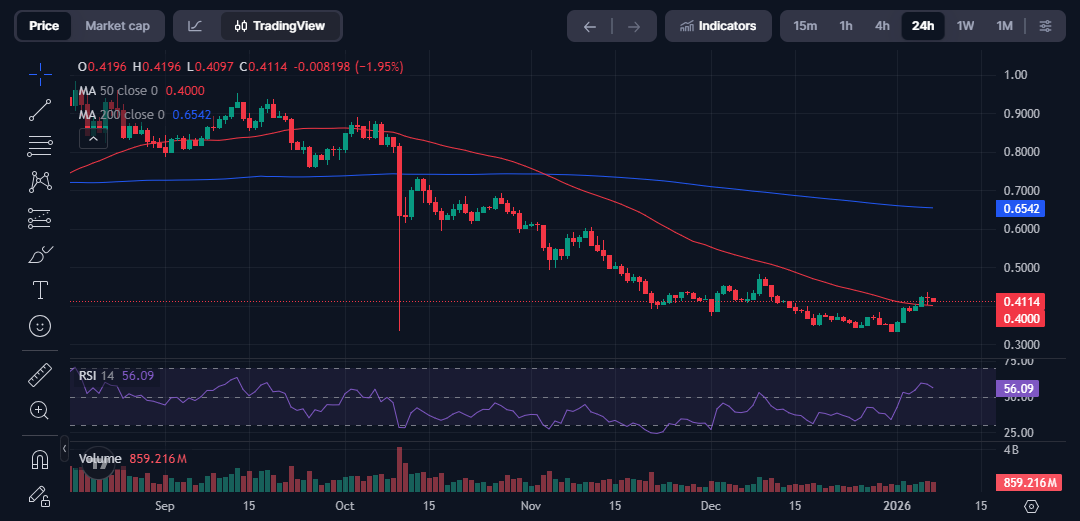Select the trend line drawing tool
1080x521 pixels.
tap(40, 110)
